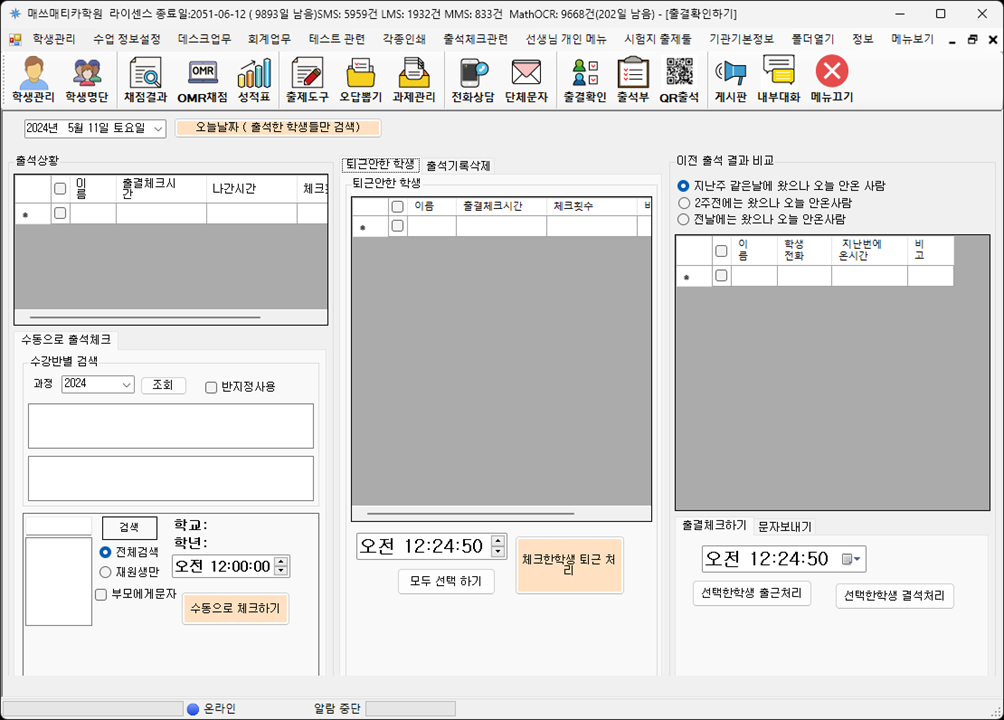The height and width of the screenshot is (720, 1004).
Task: Check the 부모에게문자 checkbox
Action: click(101, 594)
